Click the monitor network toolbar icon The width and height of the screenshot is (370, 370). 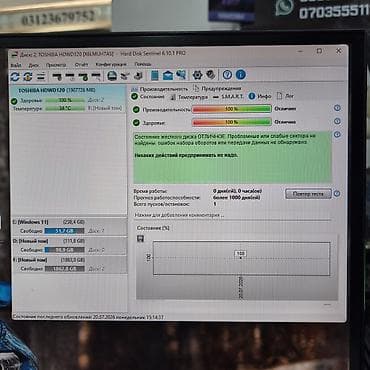181,75
